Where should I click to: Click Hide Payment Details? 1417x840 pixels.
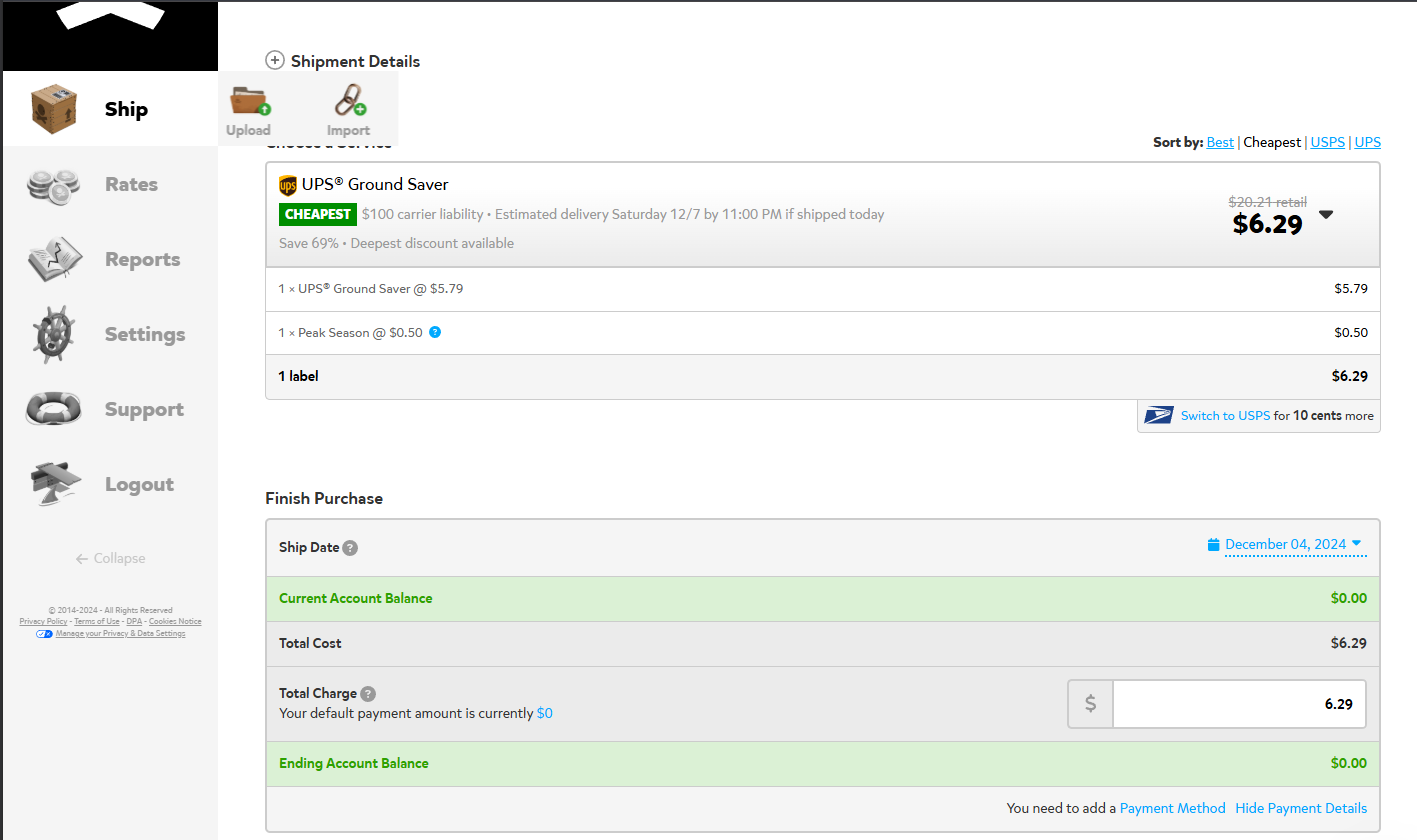click(1301, 808)
